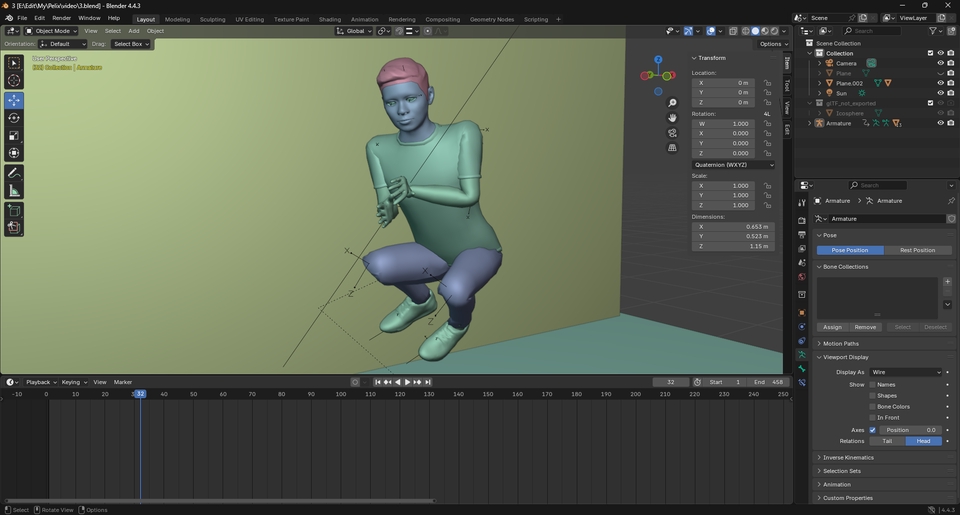This screenshot has height=515, width=960.
Task: Jump to the timeline end frame
Action: point(429,382)
